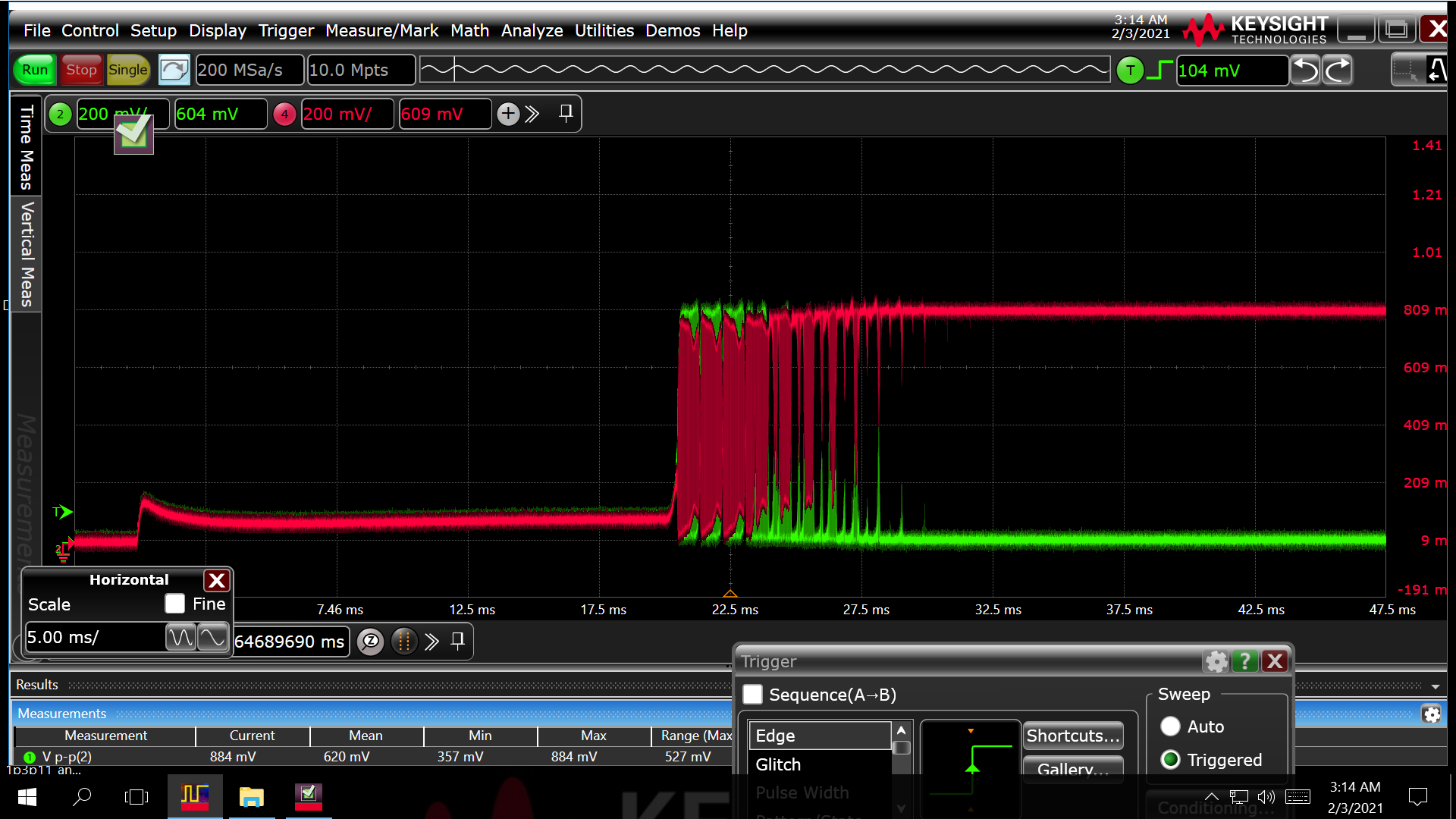
Task: Open the Control menu
Action: click(x=90, y=30)
